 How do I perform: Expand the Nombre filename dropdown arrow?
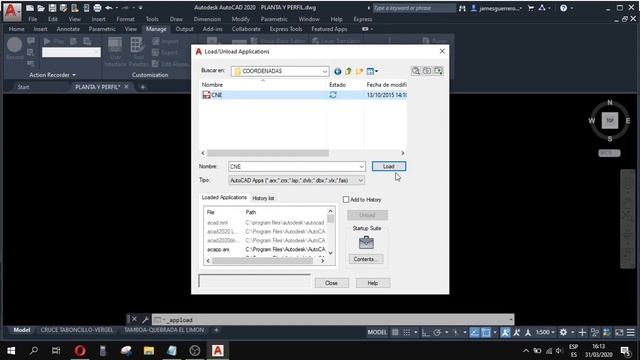point(361,167)
